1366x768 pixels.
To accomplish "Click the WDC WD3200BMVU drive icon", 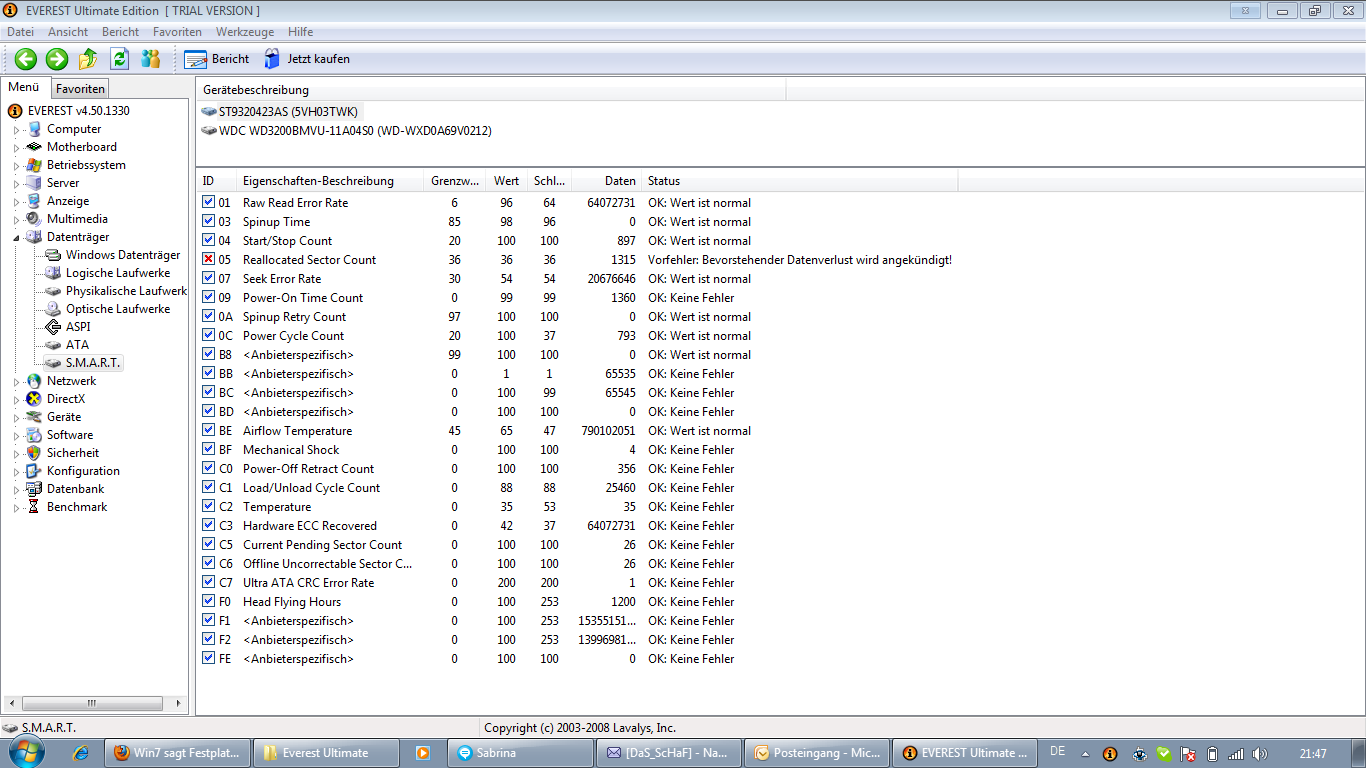I will [x=209, y=131].
